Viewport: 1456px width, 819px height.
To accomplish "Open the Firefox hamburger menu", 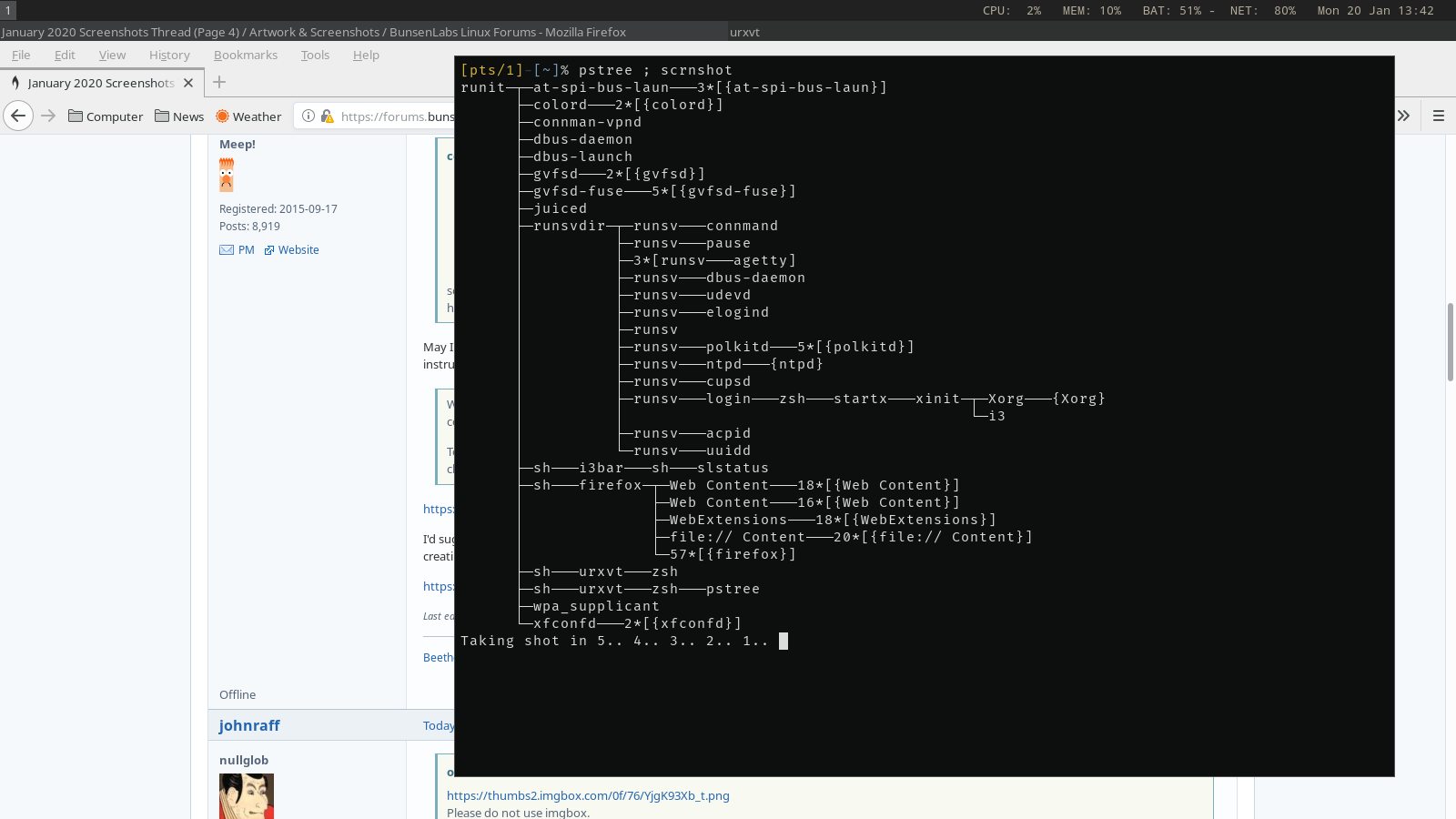I will [1439, 116].
